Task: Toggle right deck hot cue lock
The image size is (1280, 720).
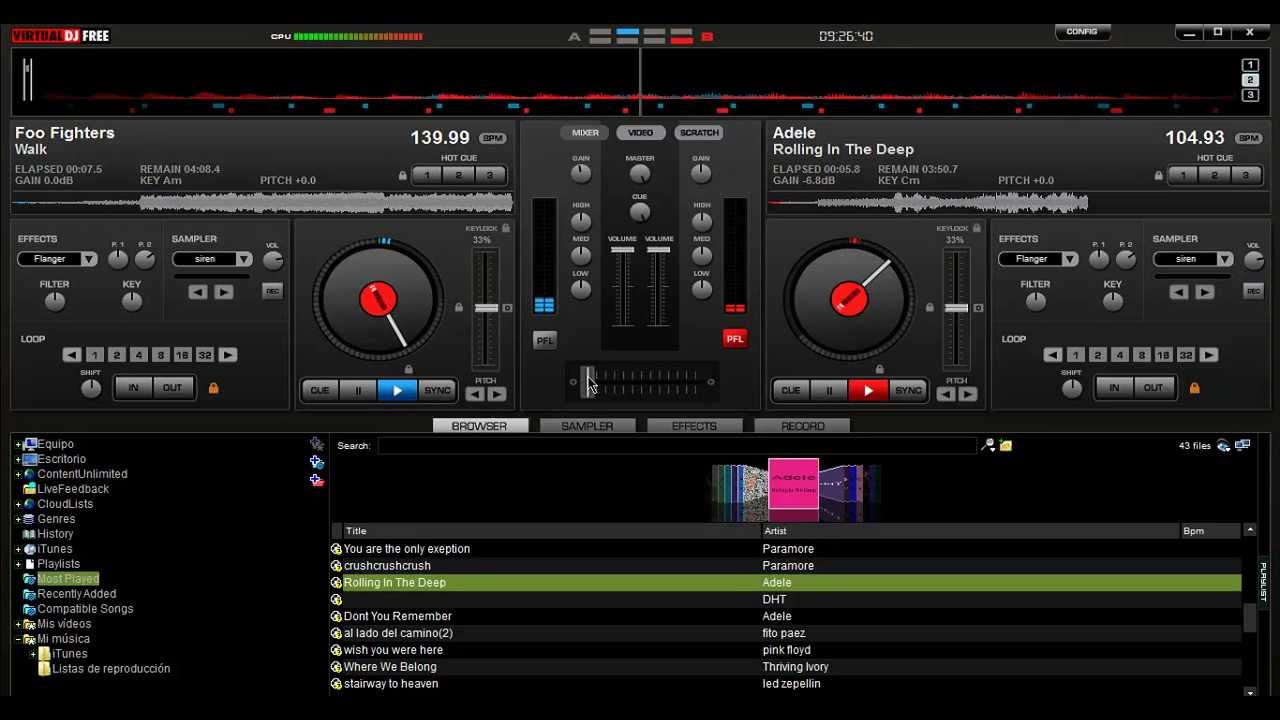Action: pyautogui.click(x=1159, y=176)
